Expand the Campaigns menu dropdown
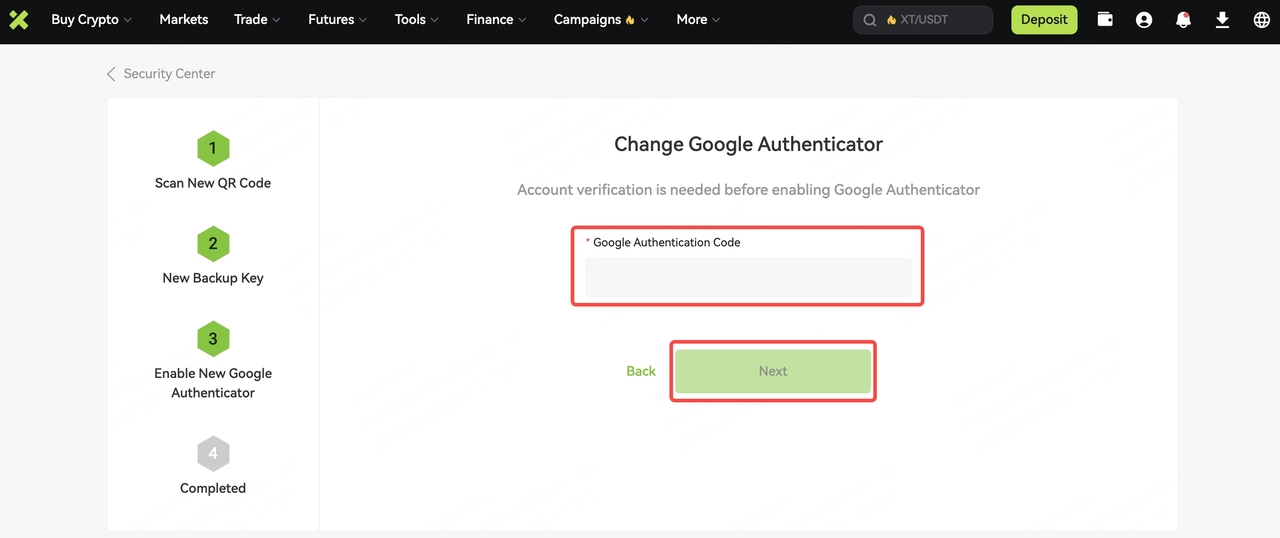 (601, 19)
